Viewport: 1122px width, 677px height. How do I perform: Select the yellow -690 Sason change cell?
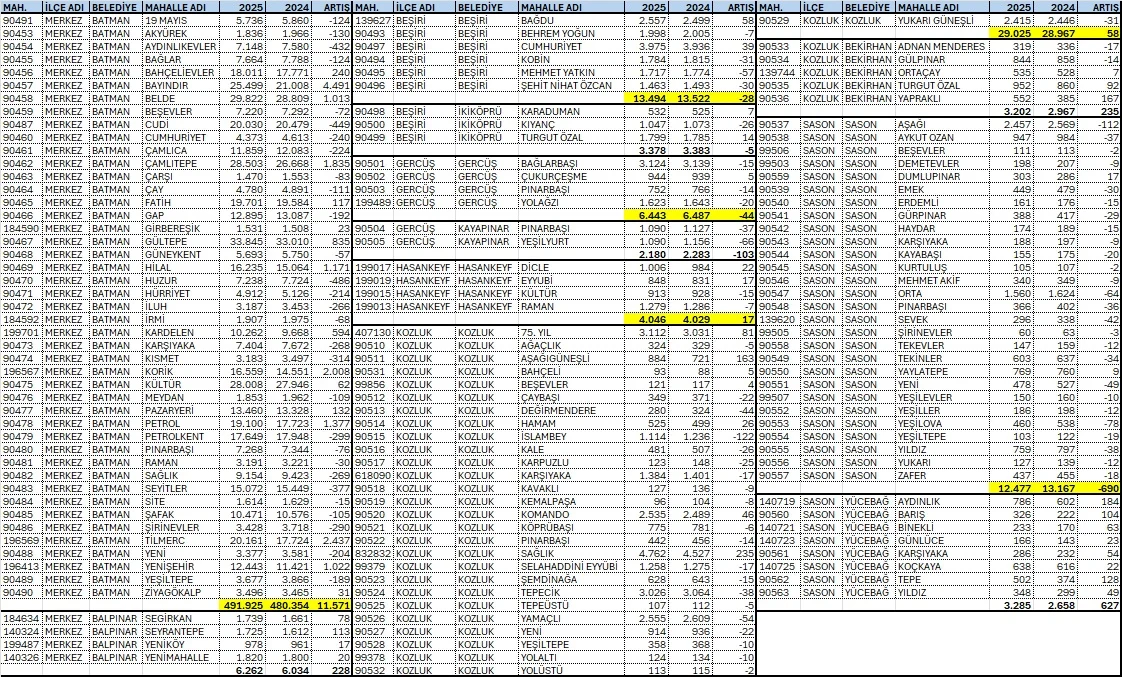coord(1103,488)
